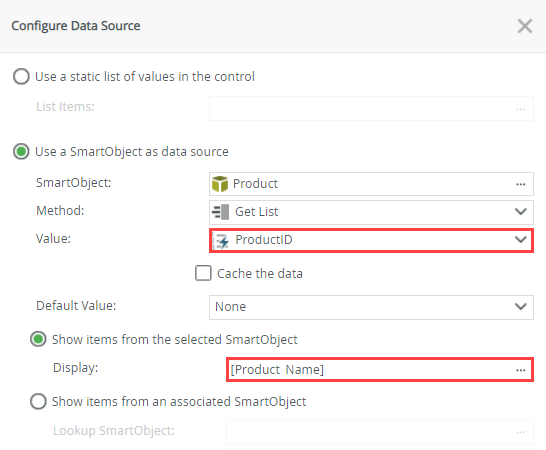Choose Show items from the selected SmartObject
The image size is (546, 450).
tap(38, 339)
